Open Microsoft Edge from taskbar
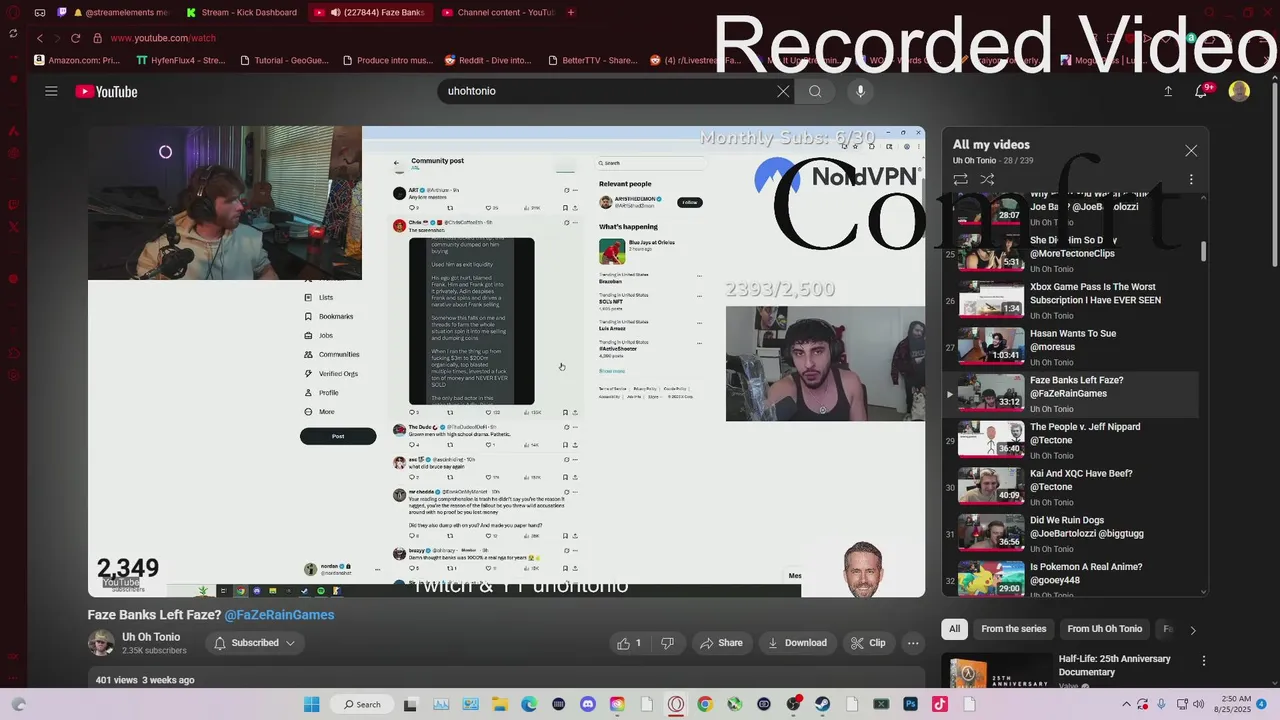This screenshot has width=1280, height=720. tap(528, 704)
